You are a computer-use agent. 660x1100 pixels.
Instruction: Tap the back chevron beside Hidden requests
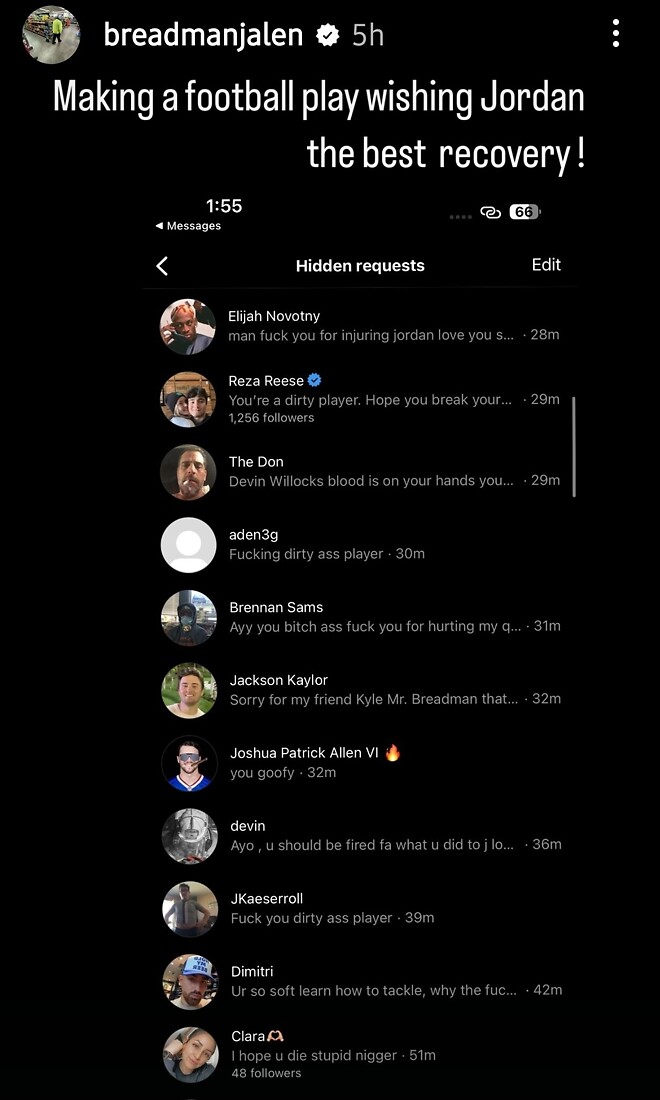pos(162,266)
